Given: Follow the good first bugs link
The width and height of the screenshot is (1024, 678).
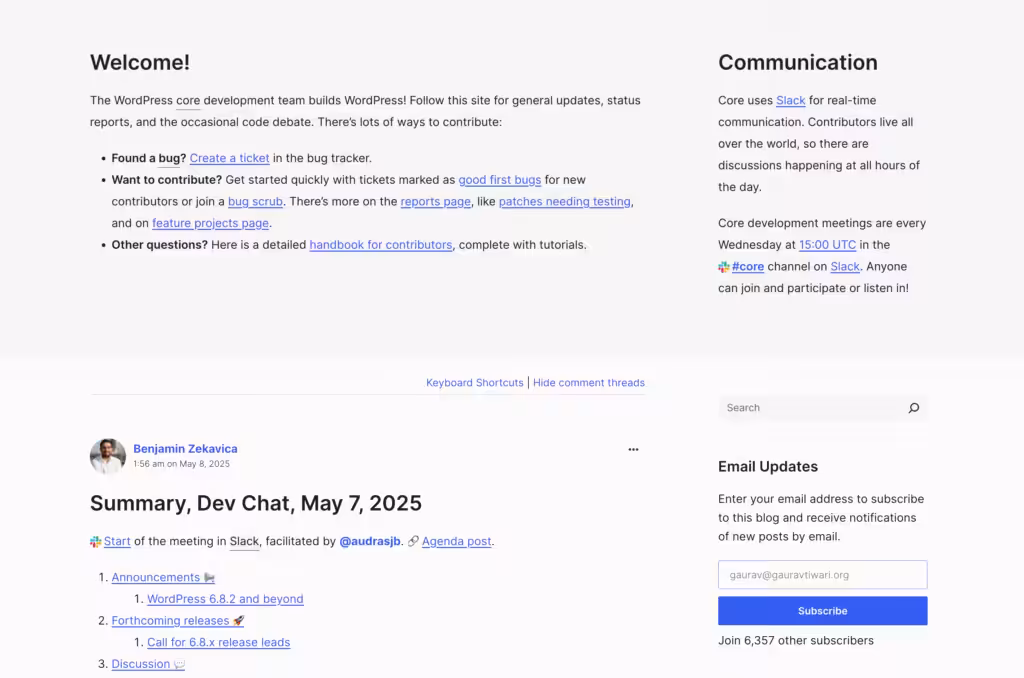Looking at the screenshot, I should pyautogui.click(x=500, y=180).
